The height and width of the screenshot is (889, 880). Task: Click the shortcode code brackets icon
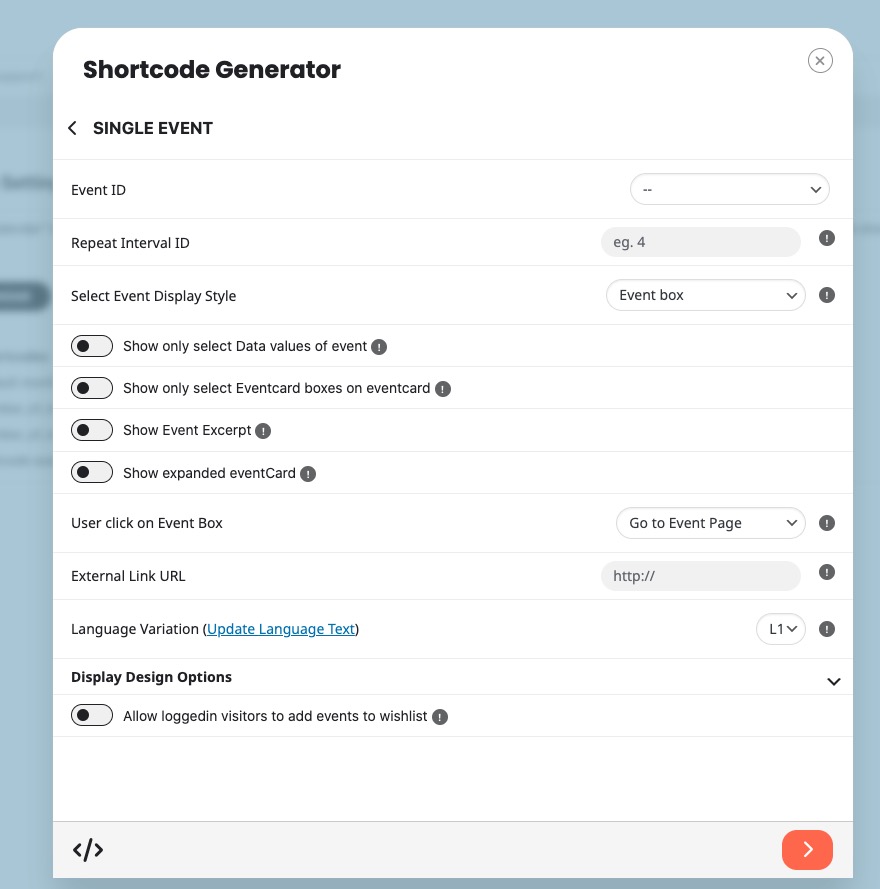pyautogui.click(x=88, y=850)
